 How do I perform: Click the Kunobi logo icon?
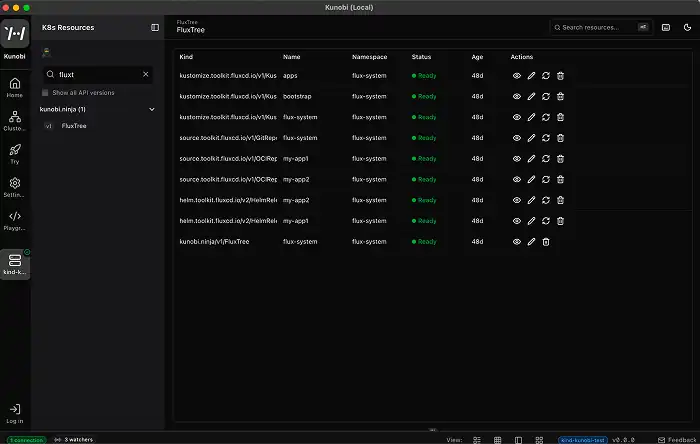click(15, 33)
